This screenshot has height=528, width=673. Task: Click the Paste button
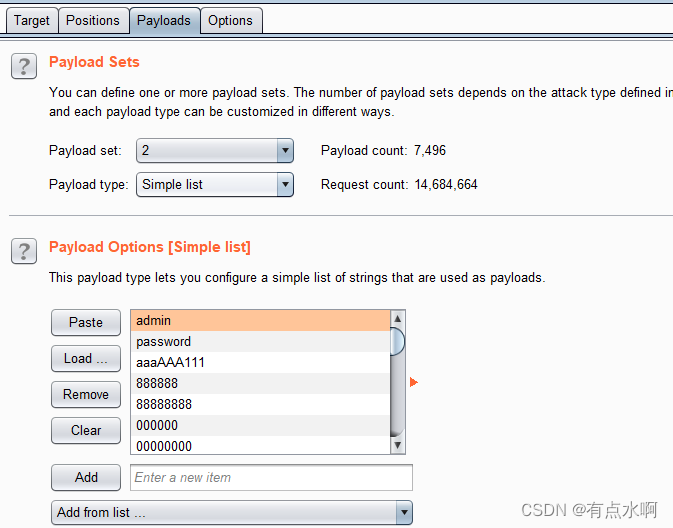(x=86, y=322)
